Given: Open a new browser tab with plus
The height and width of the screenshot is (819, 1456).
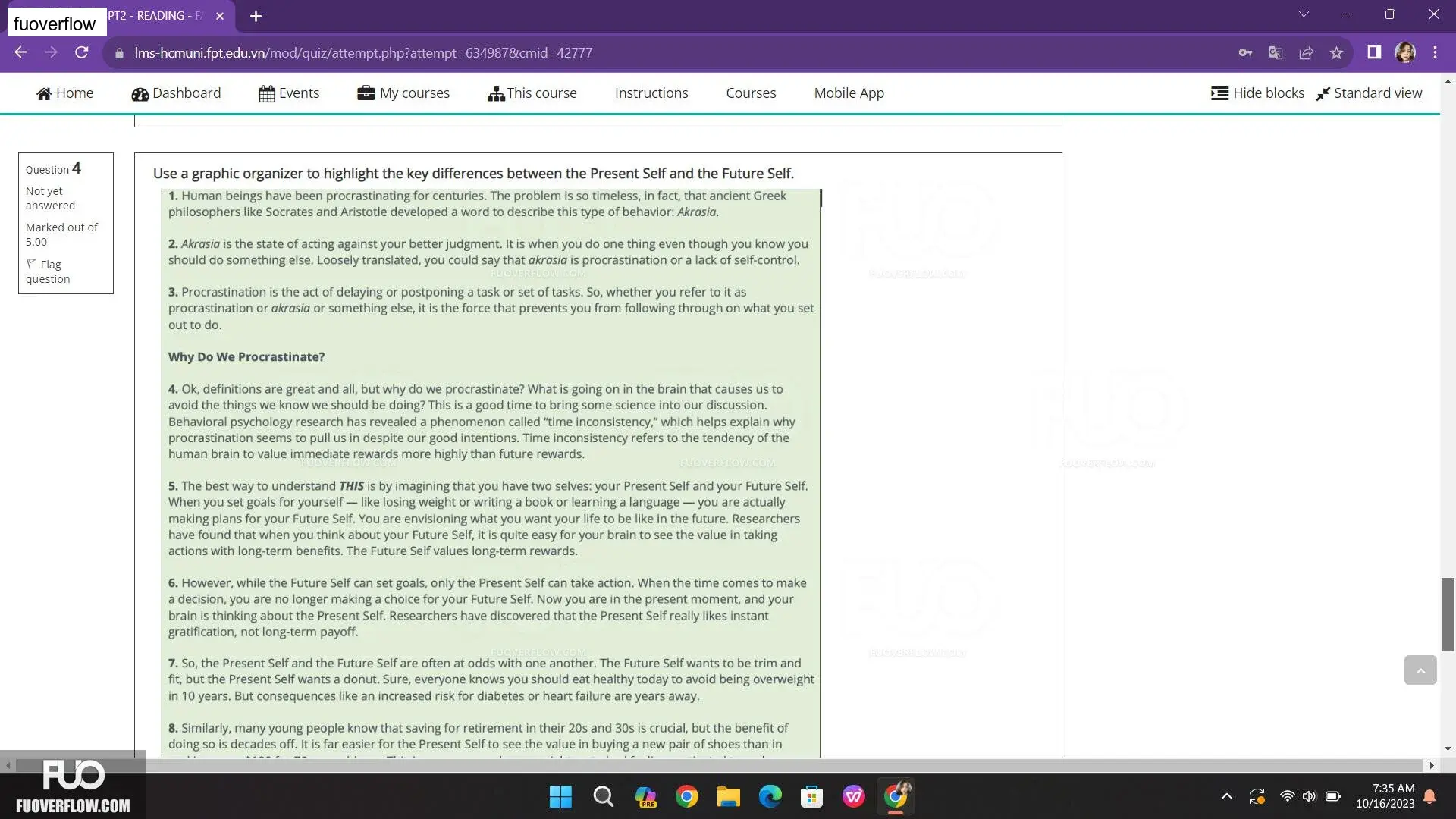Looking at the screenshot, I should [x=256, y=16].
